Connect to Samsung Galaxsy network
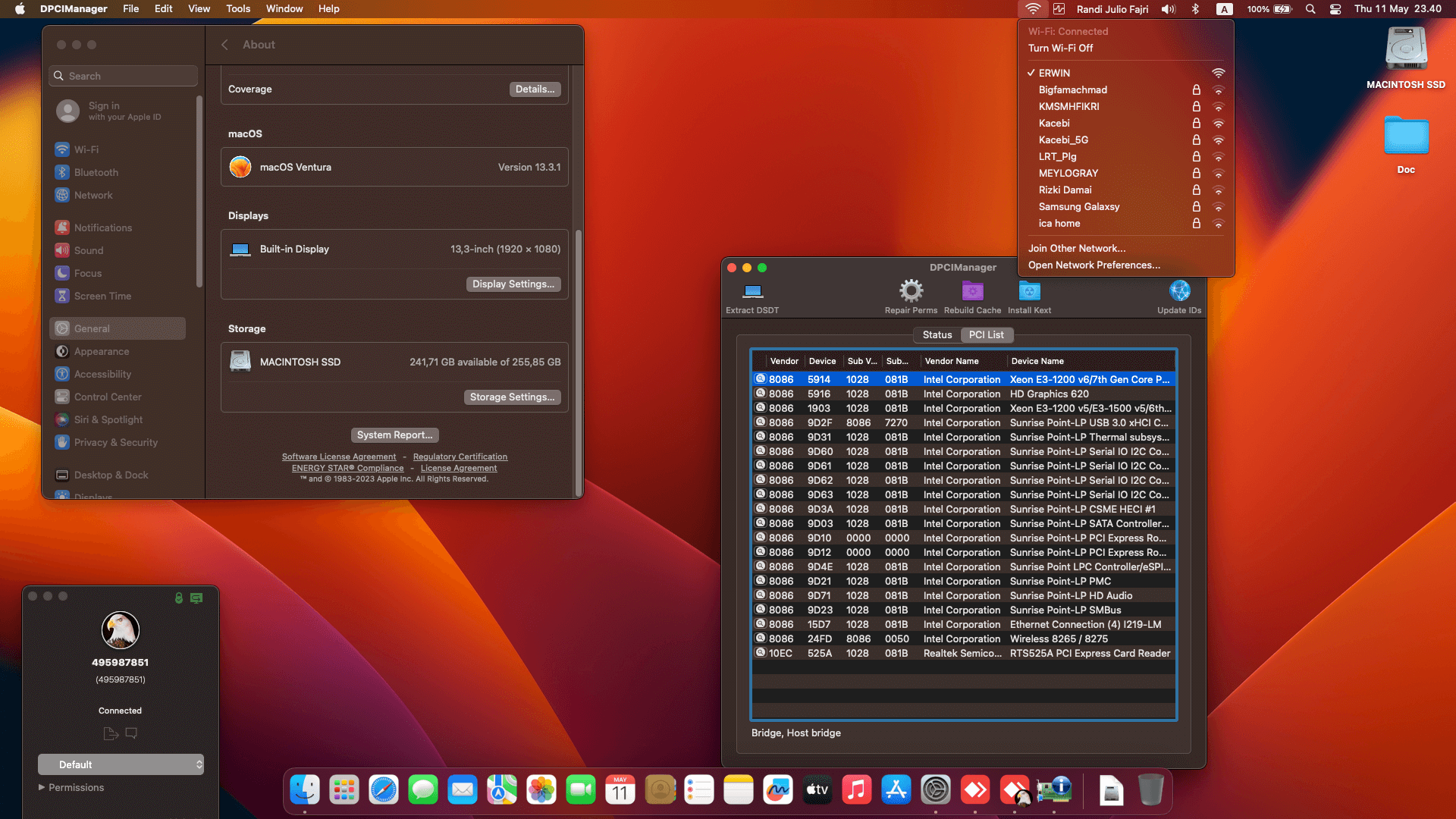Image resolution: width=1456 pixels, height=819 pixels. click(1125, 206)
